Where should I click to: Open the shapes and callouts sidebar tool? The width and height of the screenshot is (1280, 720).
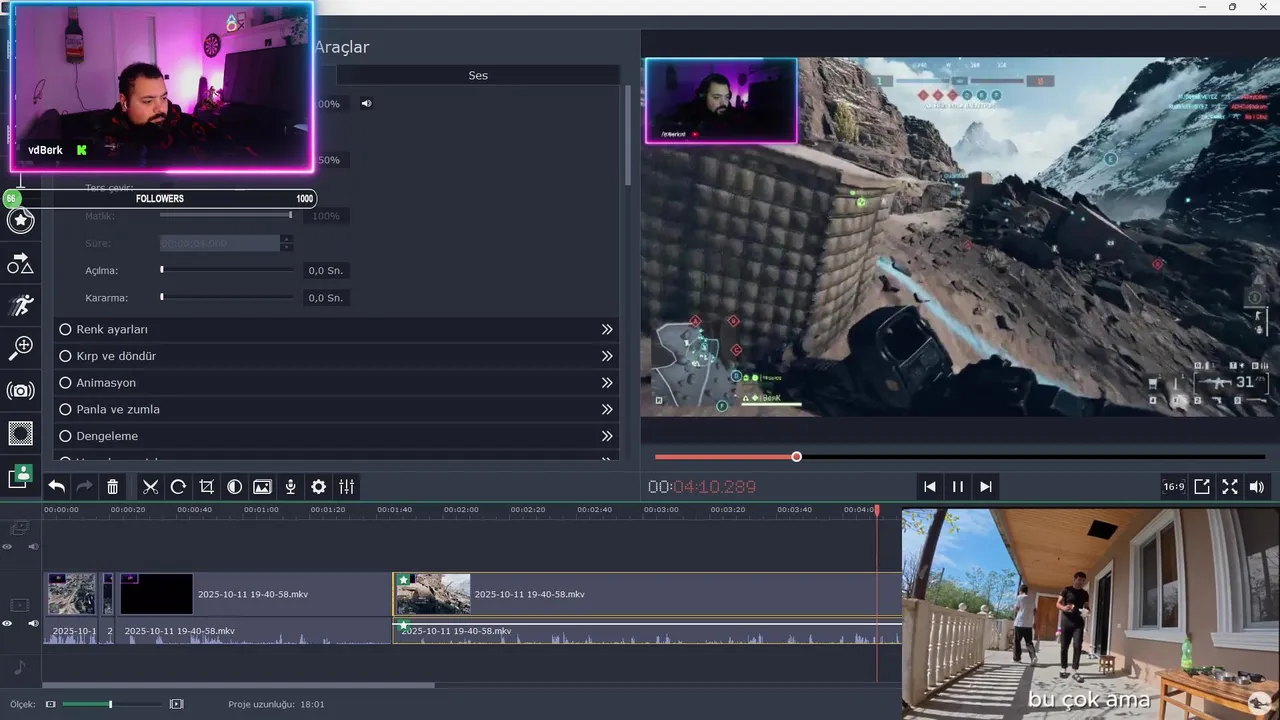20,263
